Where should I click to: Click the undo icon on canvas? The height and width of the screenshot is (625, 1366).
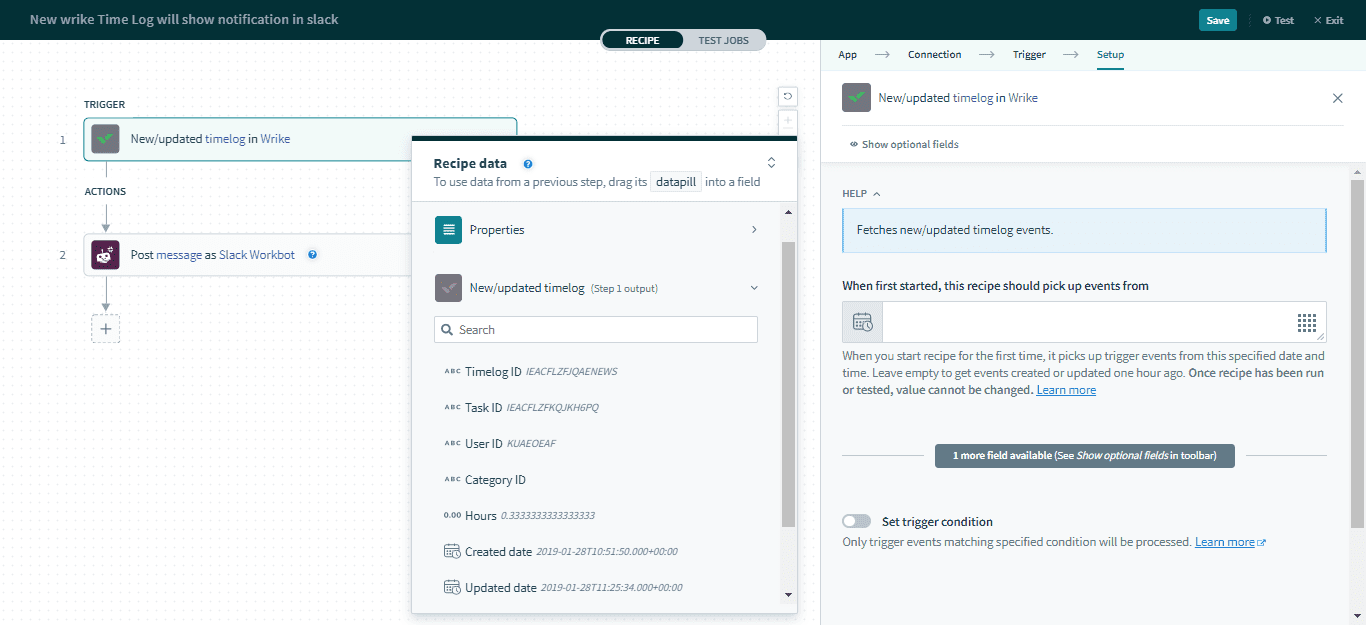788,96
